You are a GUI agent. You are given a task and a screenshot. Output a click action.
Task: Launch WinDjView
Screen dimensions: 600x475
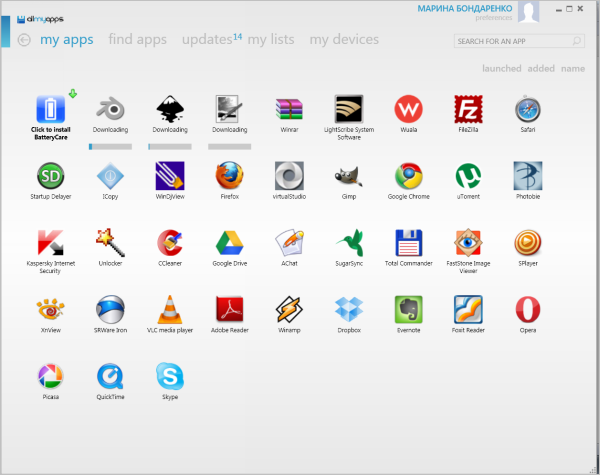point(170,176)
